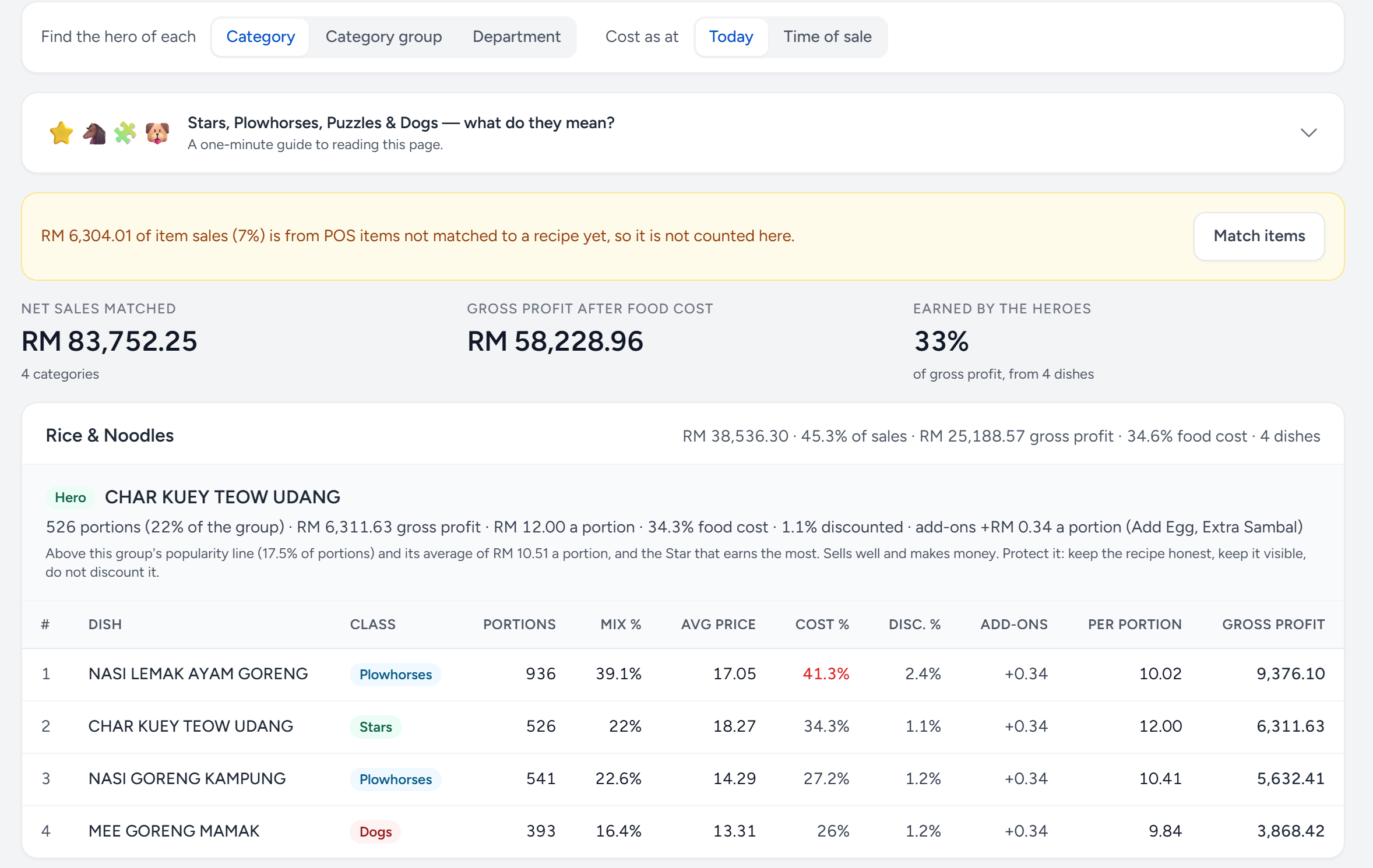Click the yellow star emoji icon

pos(61,133)
